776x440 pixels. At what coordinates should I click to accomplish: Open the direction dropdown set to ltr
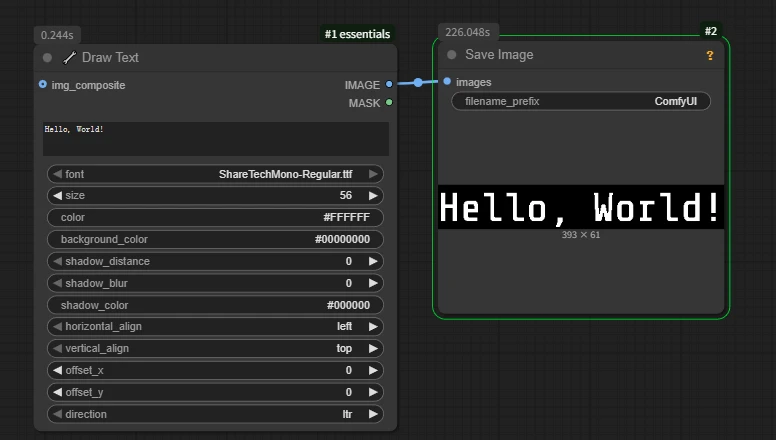pos(215,414)
